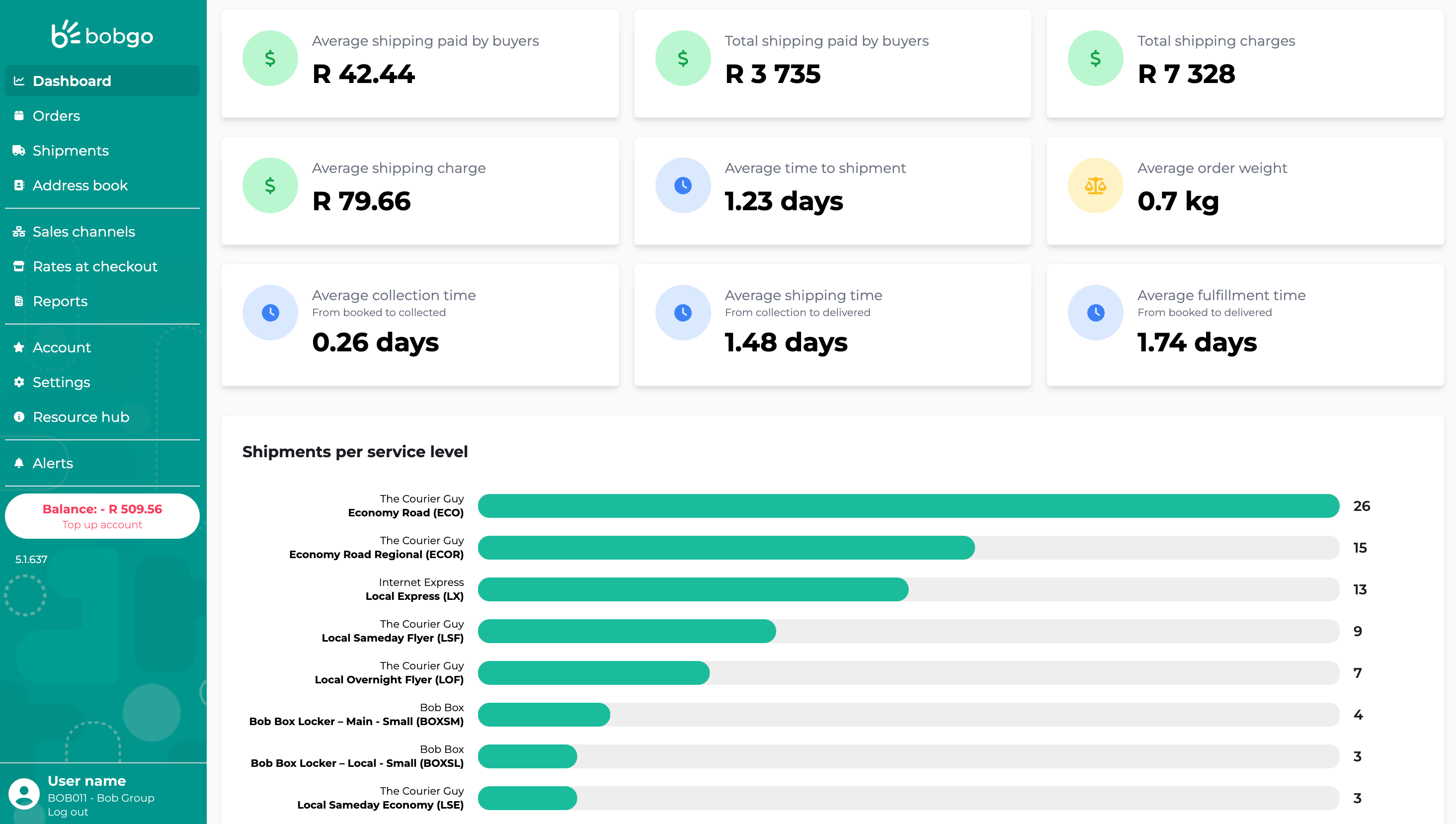Click the Account star icon
The width and height of the screenshot is (1456, 824).
[19, 347]
